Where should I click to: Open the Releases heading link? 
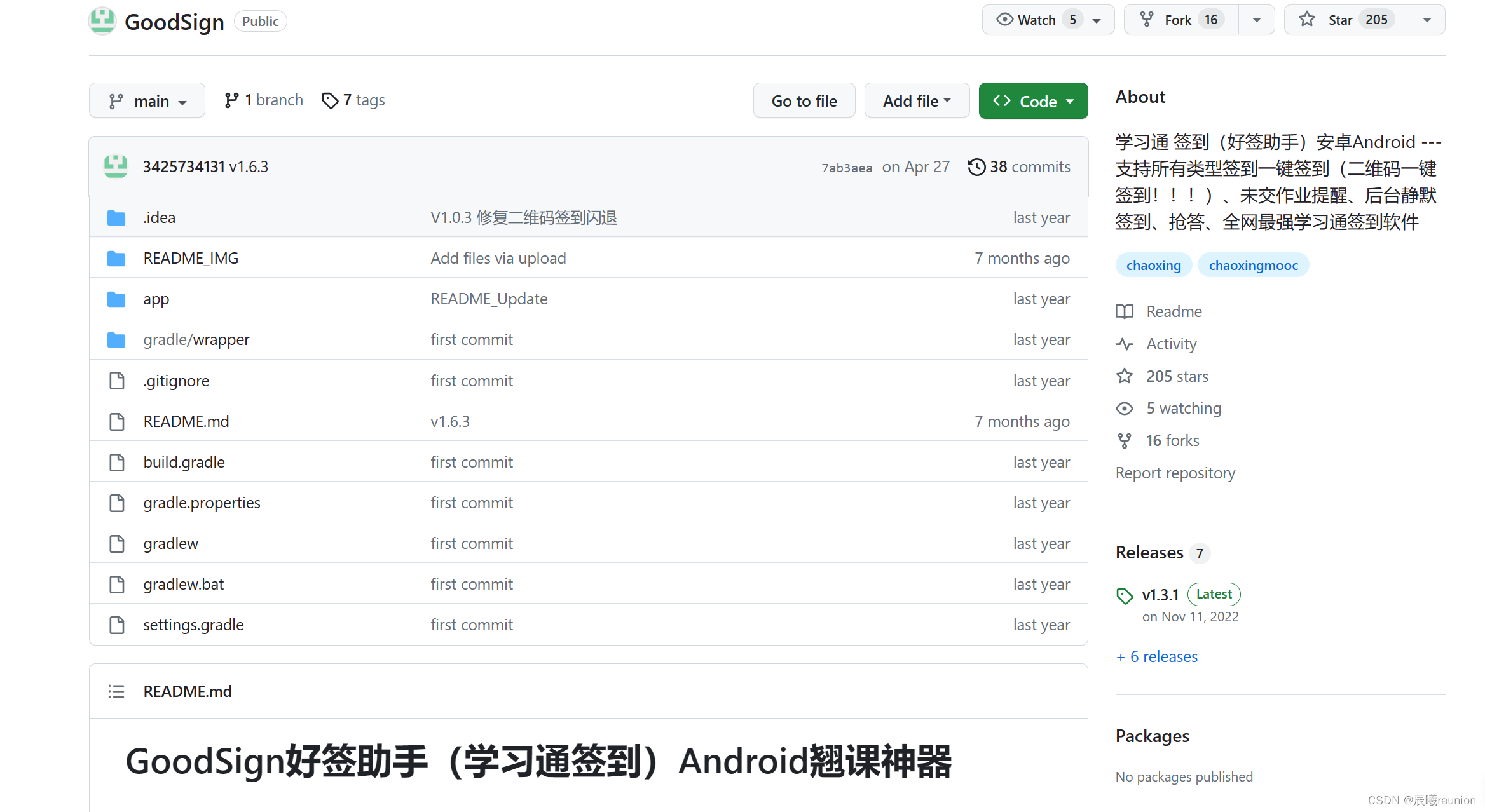(1149, 553)
